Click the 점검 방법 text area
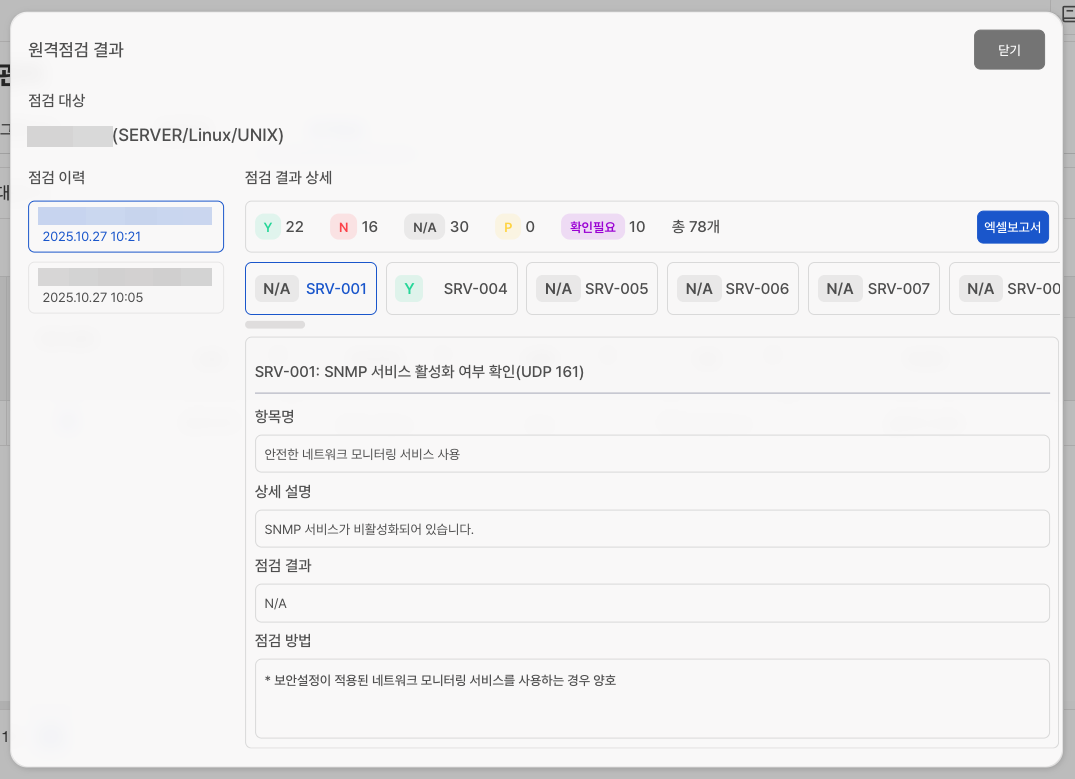1075x779 pixels. 652,698
